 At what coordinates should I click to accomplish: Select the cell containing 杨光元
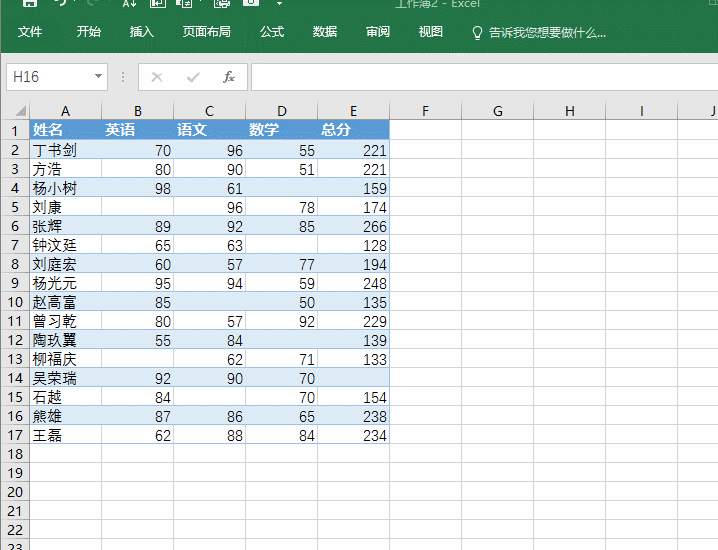click(x=65, y=283)
